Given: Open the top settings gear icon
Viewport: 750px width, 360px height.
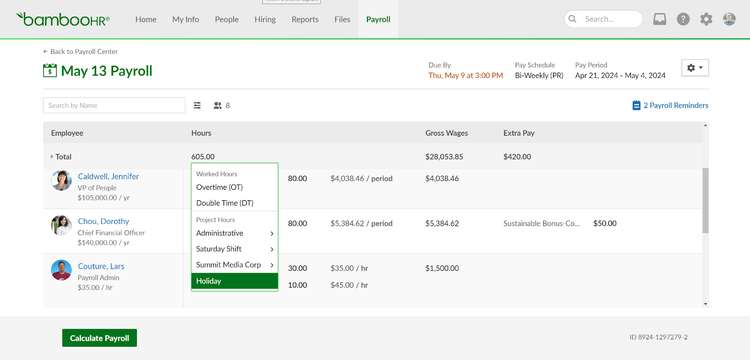Looking at the screenshot, I should (x=706, y=19).
